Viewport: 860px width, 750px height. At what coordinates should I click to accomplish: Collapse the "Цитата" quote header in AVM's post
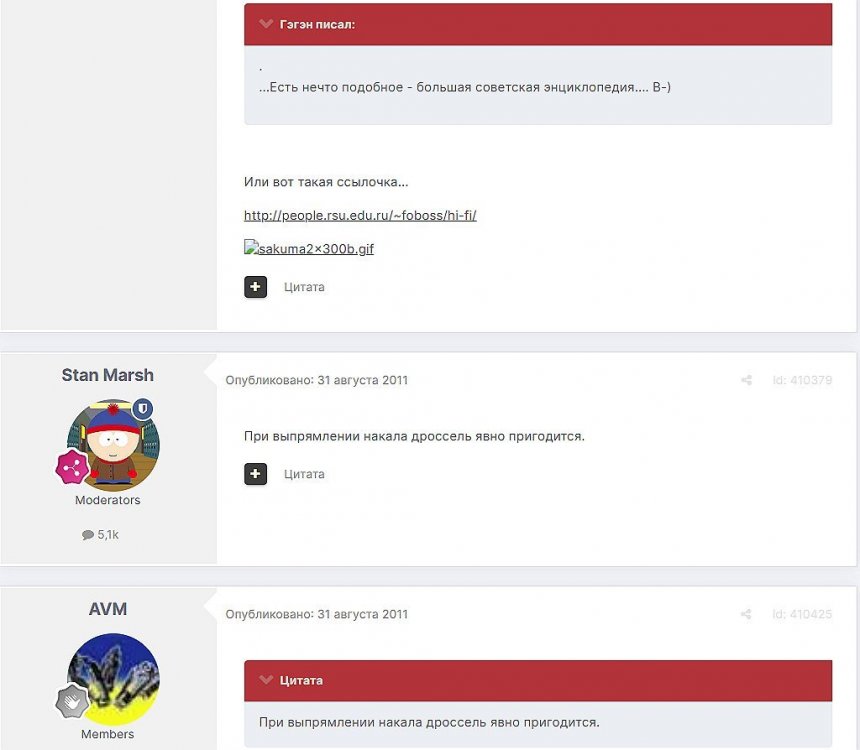[x=266, y=680]
